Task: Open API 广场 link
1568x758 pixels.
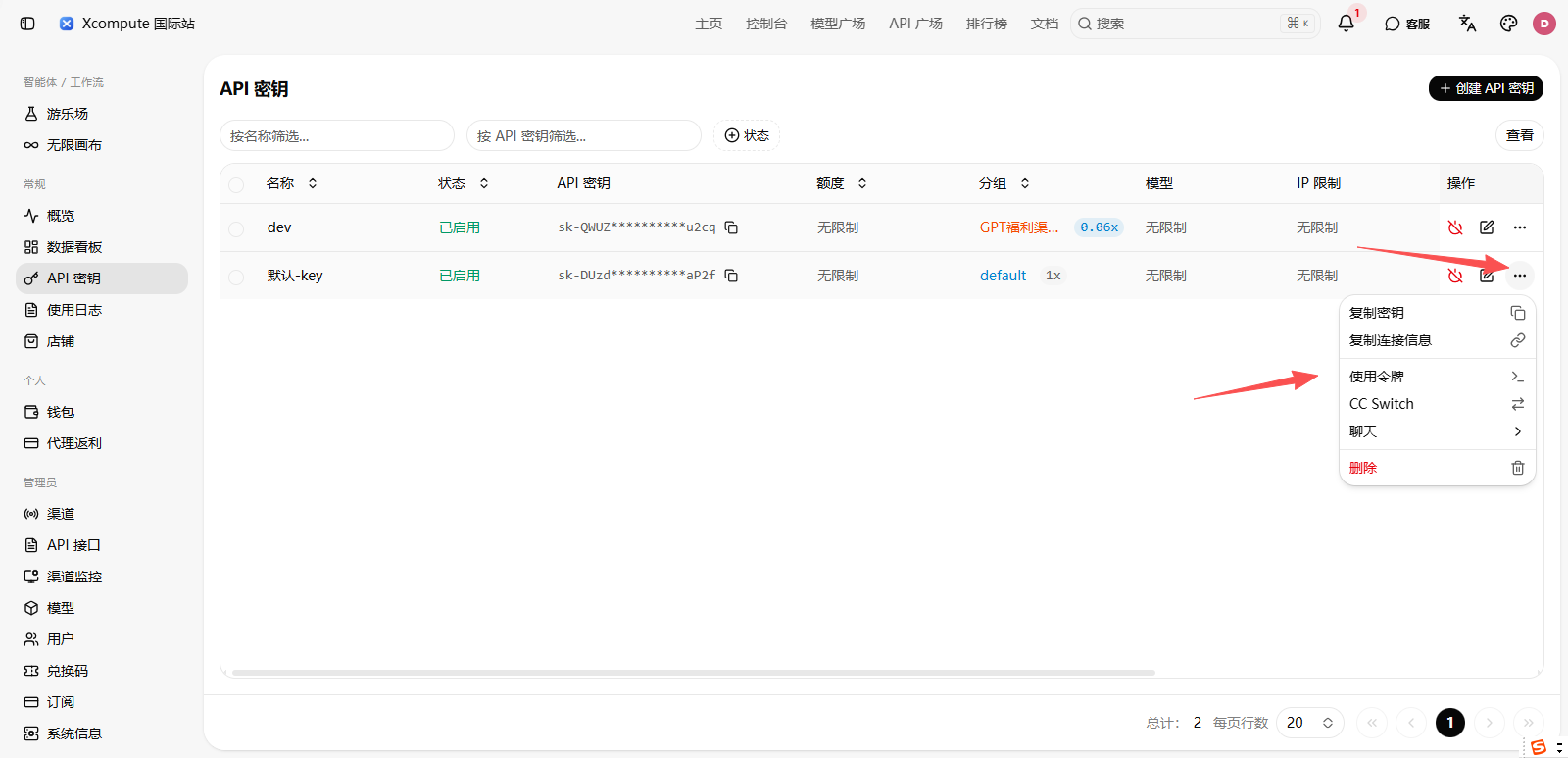Action: (x=915, y=24)
